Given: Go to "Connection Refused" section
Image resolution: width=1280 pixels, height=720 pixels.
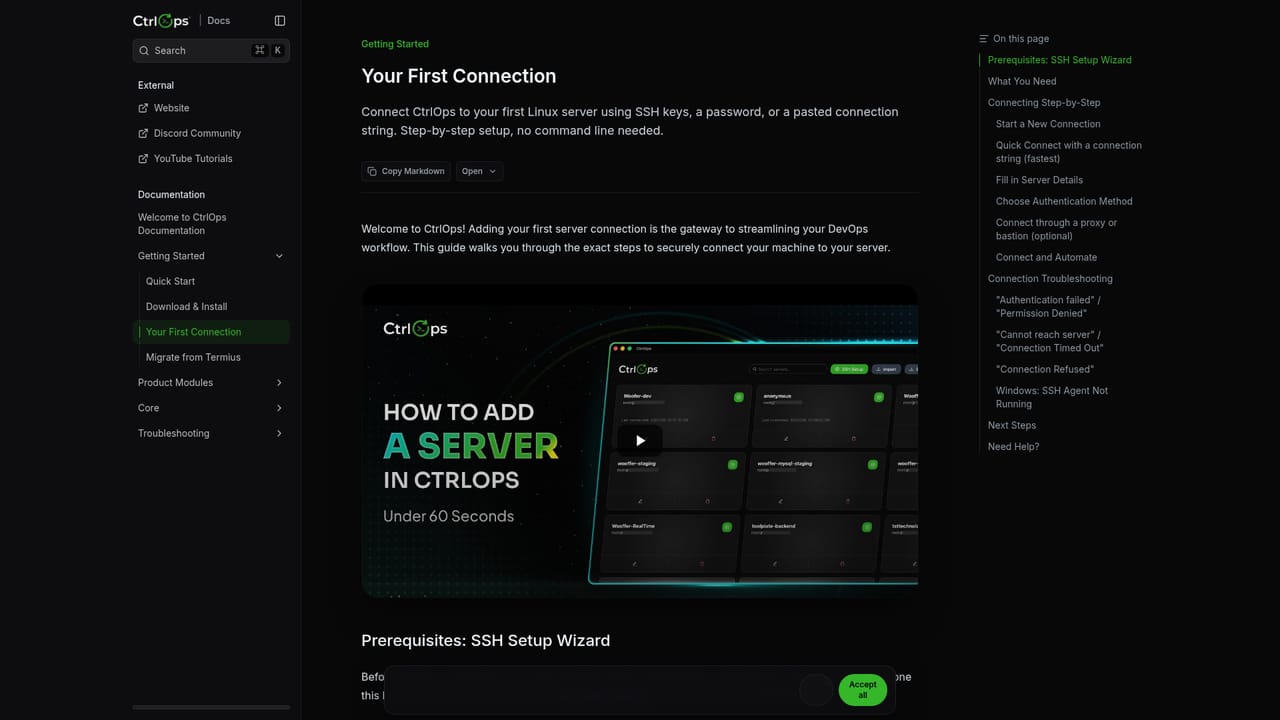Looking at the screenshot, I should [x=1044, y=370].
